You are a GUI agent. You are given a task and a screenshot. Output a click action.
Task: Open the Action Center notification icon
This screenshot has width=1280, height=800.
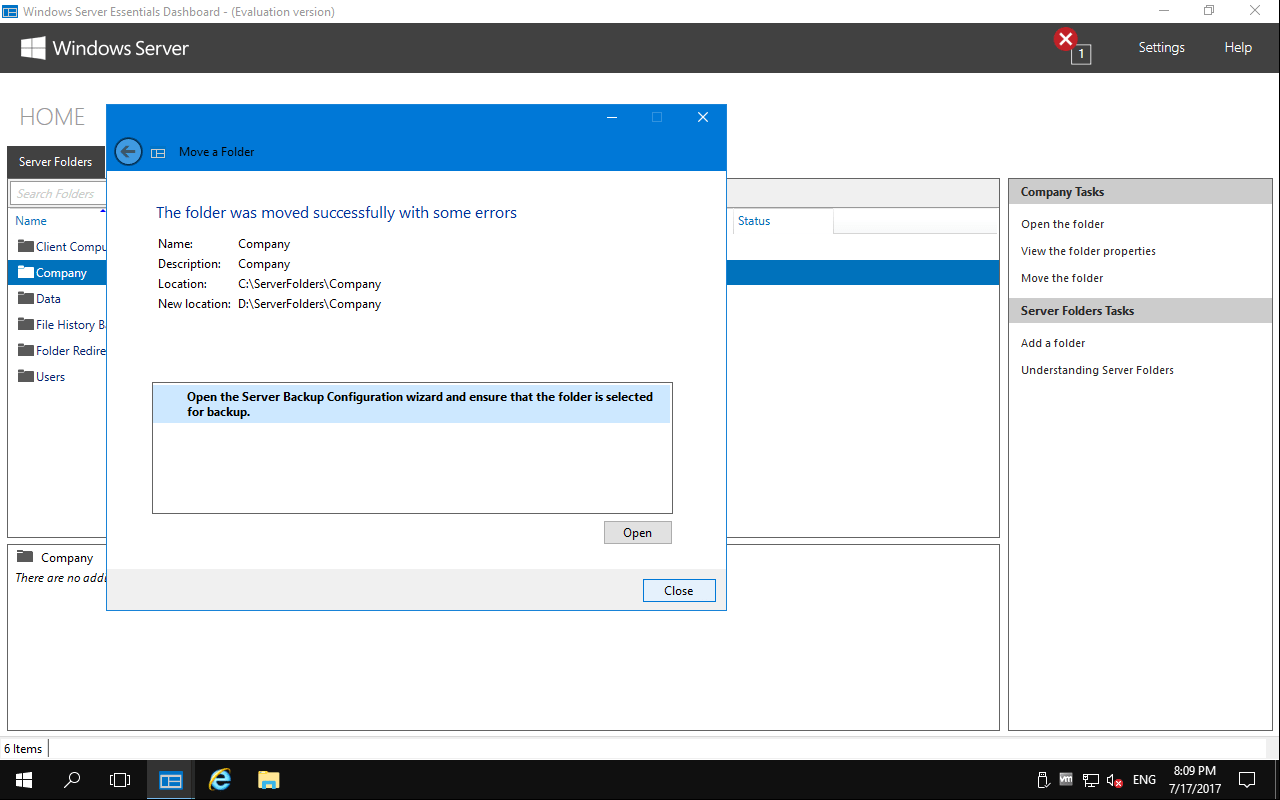pyautogui.click(x=1247, y=780)
